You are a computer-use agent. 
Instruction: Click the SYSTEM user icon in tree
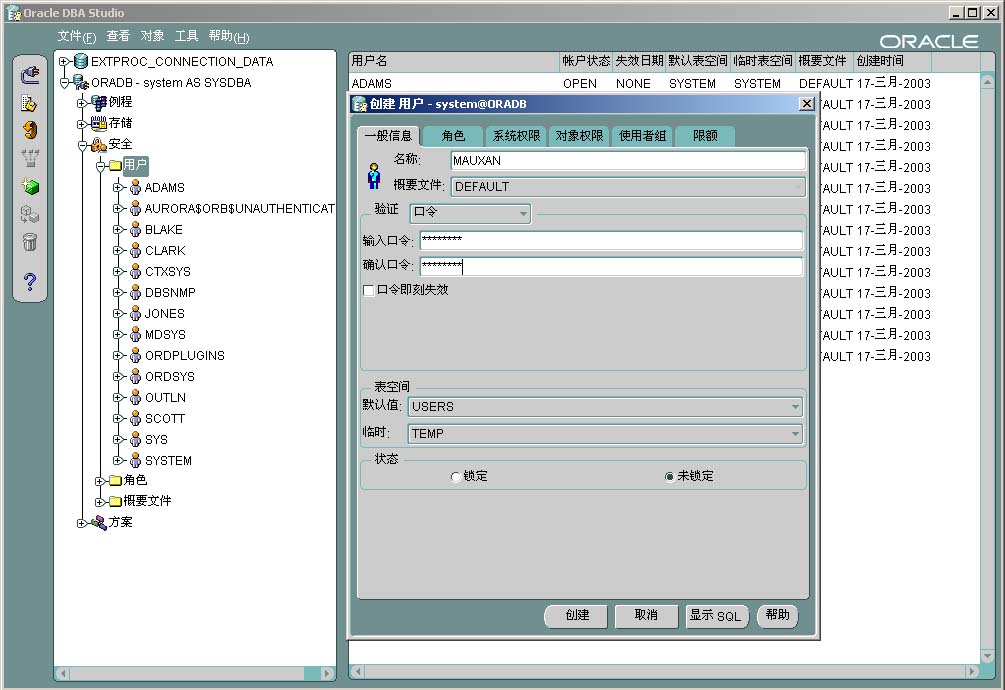[x=135, y=461]
